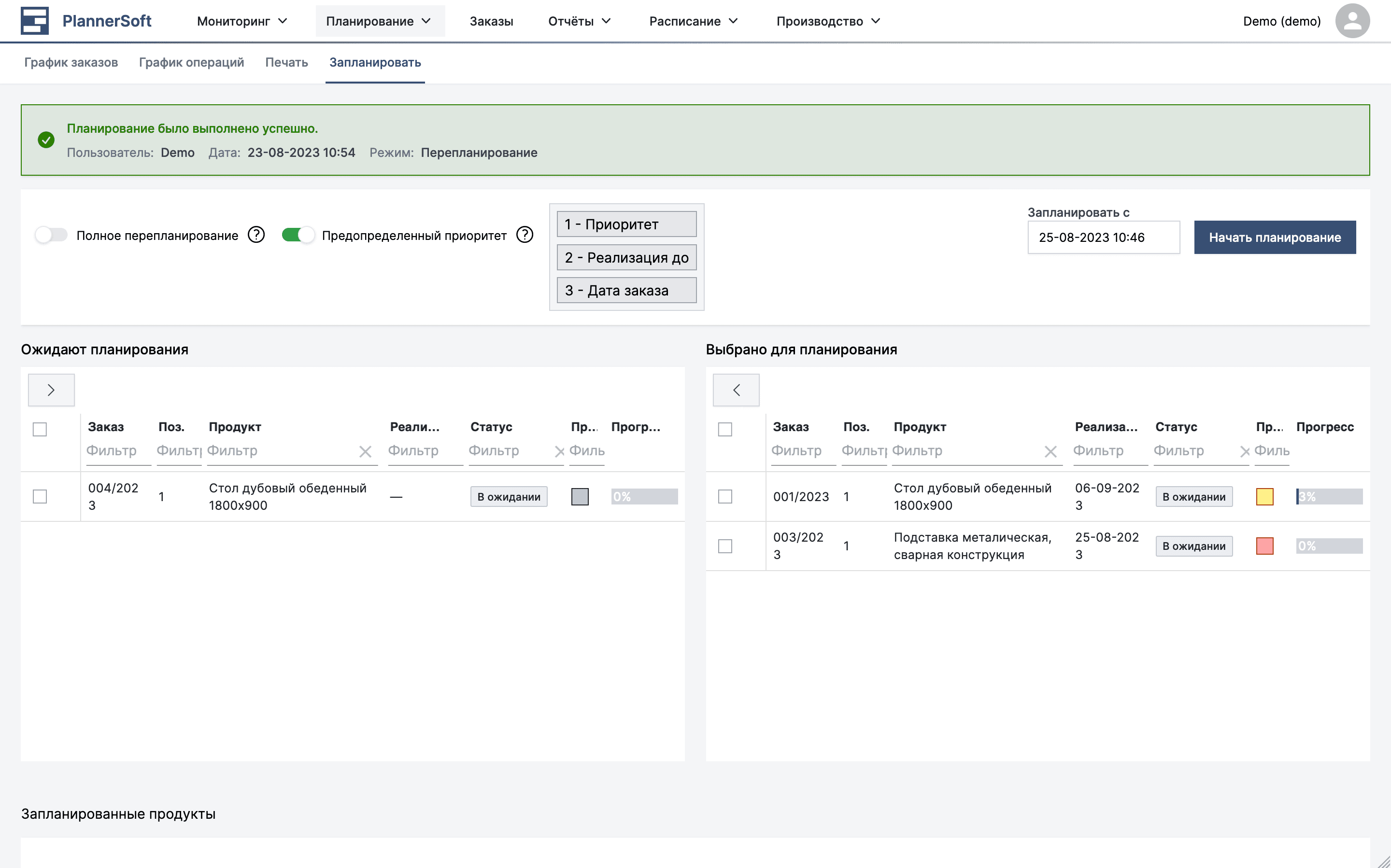Disable the Предопределенный приоритет toggle
The height and width of the screenshot is (868, 1391).
(298, 234)
